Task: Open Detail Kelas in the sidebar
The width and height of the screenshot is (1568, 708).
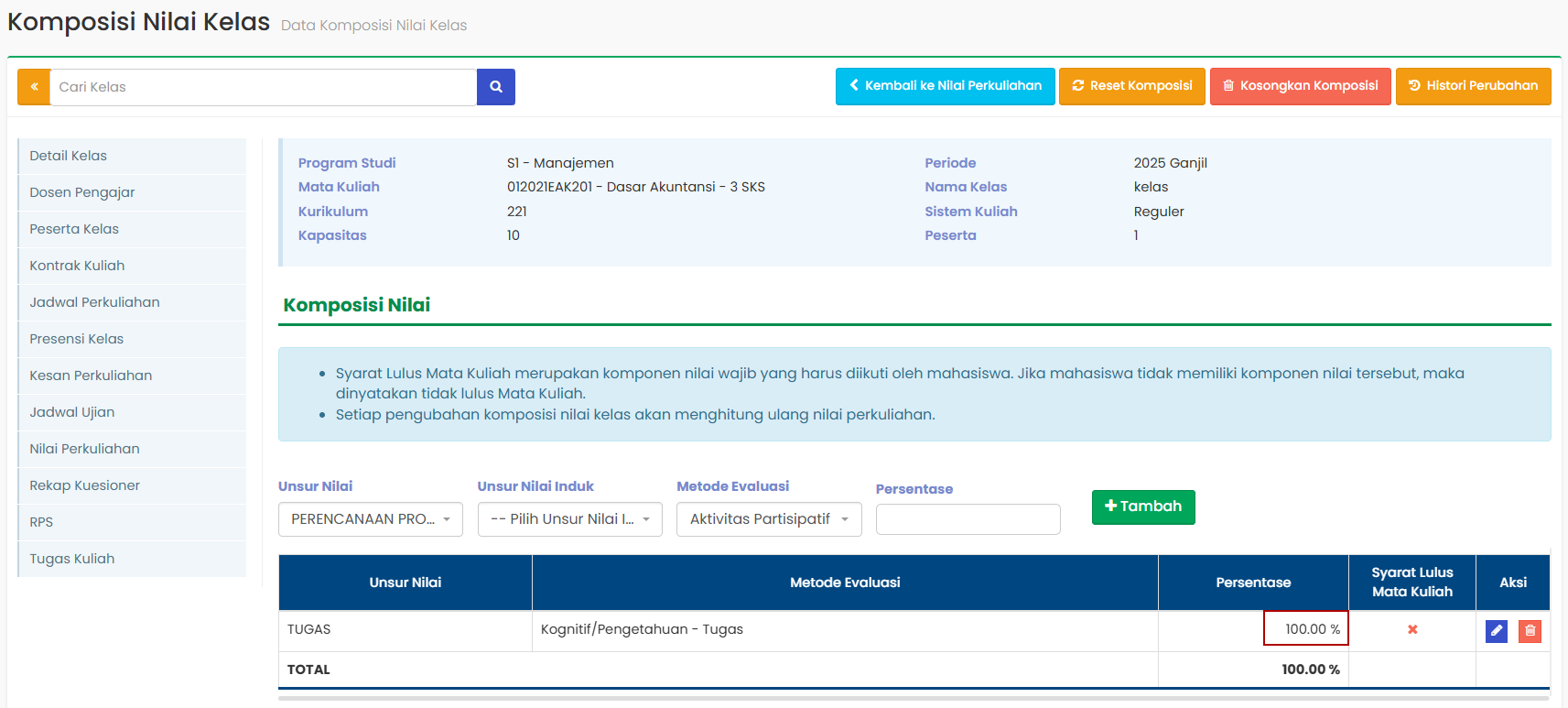Action: click(68, 156)
